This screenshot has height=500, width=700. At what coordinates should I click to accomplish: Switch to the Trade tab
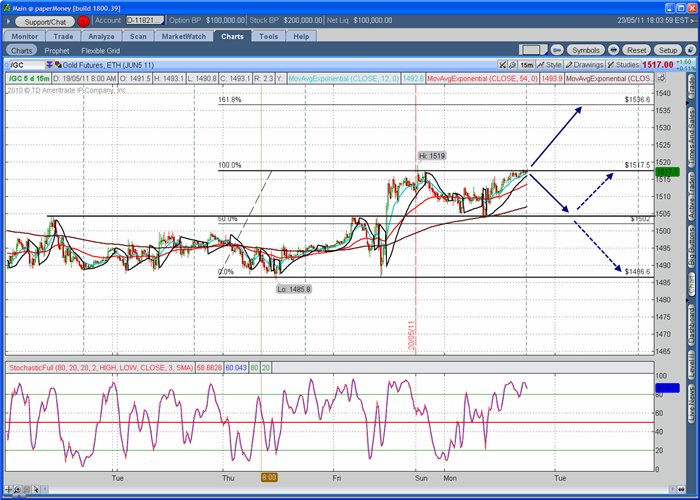pos(63,36)
